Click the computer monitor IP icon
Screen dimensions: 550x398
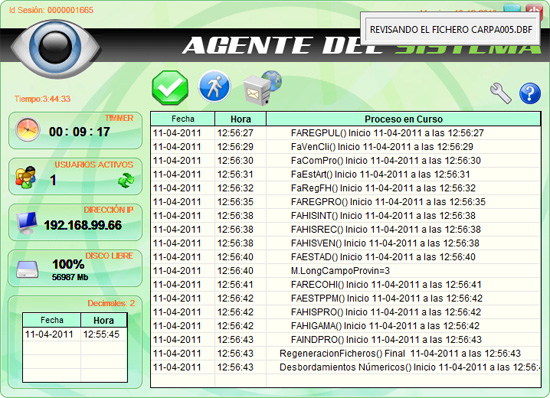tap(27, 223)
